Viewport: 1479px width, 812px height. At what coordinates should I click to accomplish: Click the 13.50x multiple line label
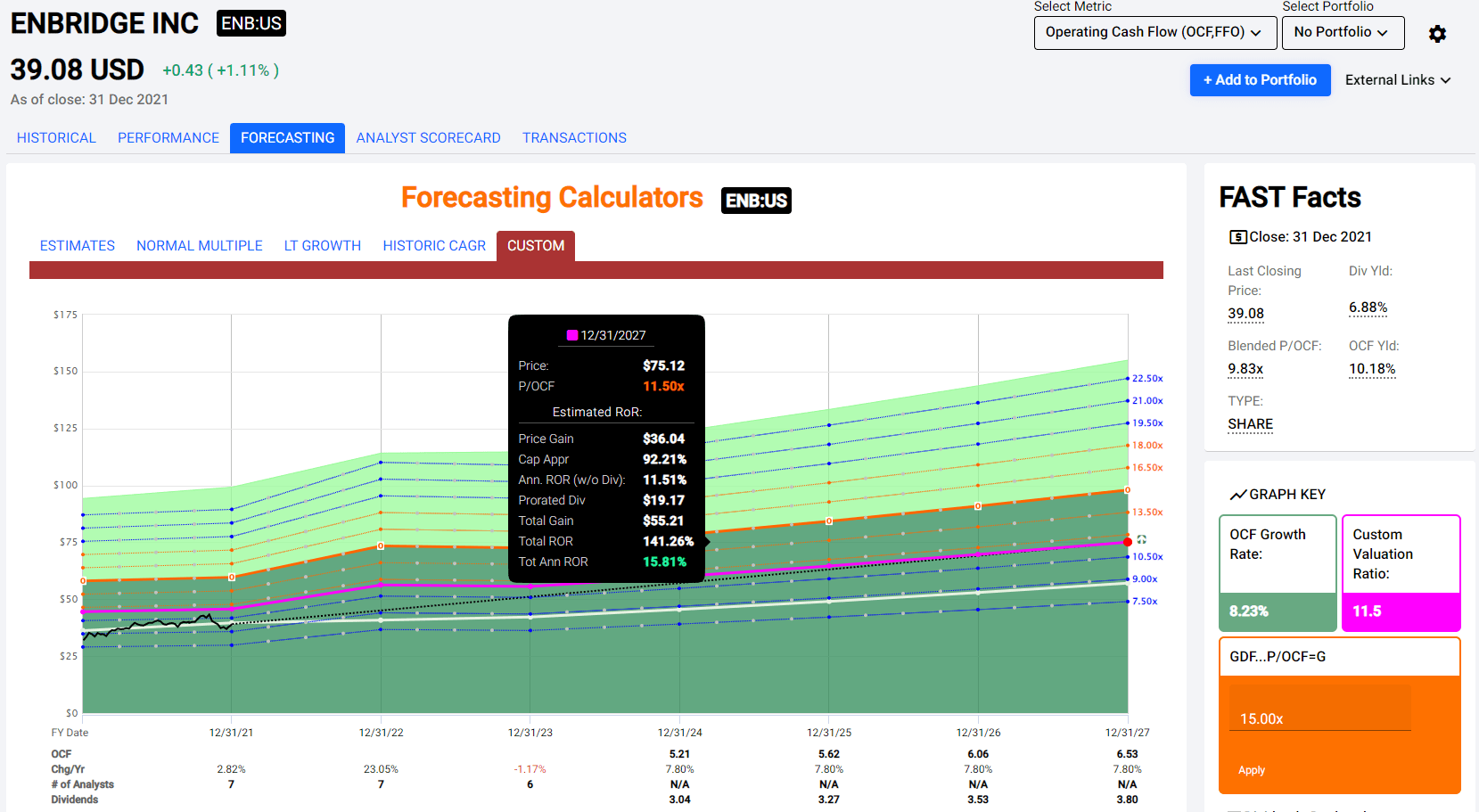click(1147, 513)
